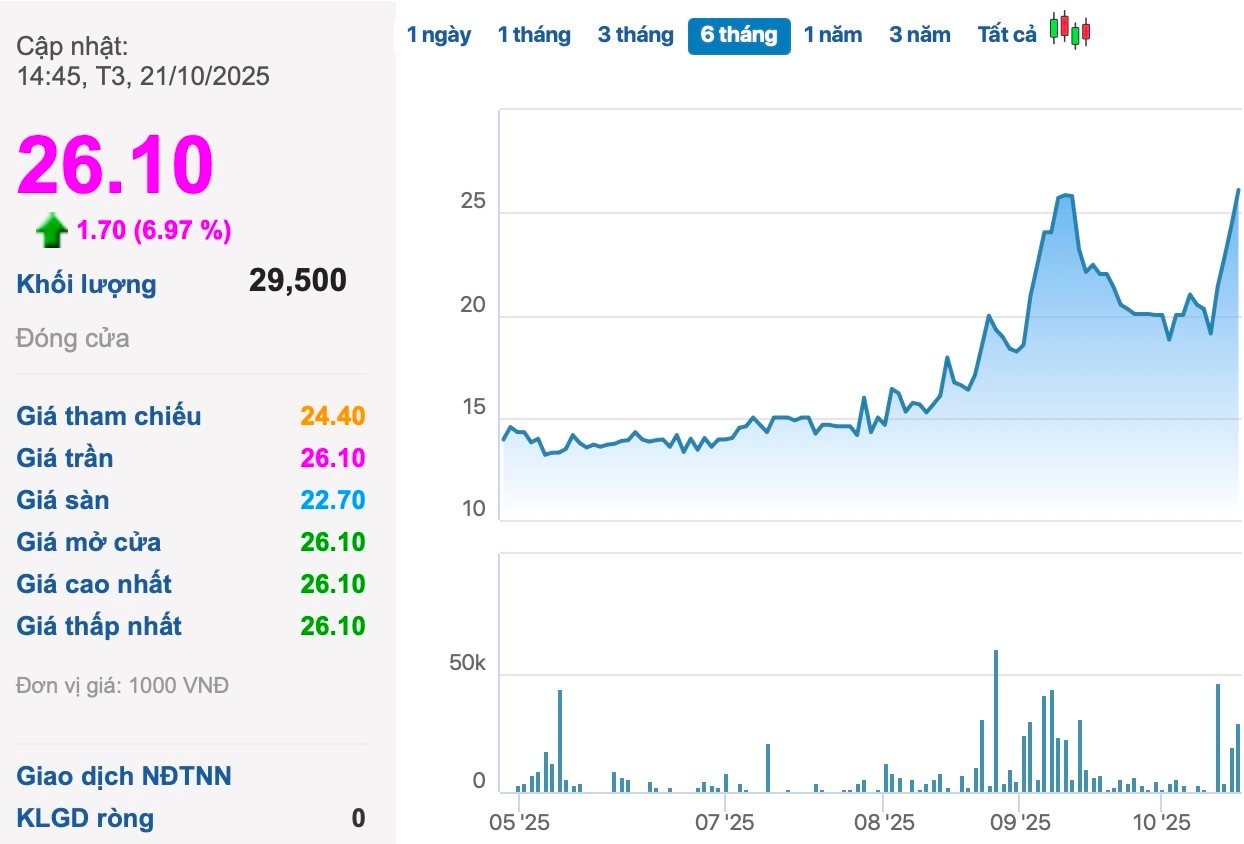Open the '3 năm' chart period
The image size is (1244, 844).
tap(920, 35)
